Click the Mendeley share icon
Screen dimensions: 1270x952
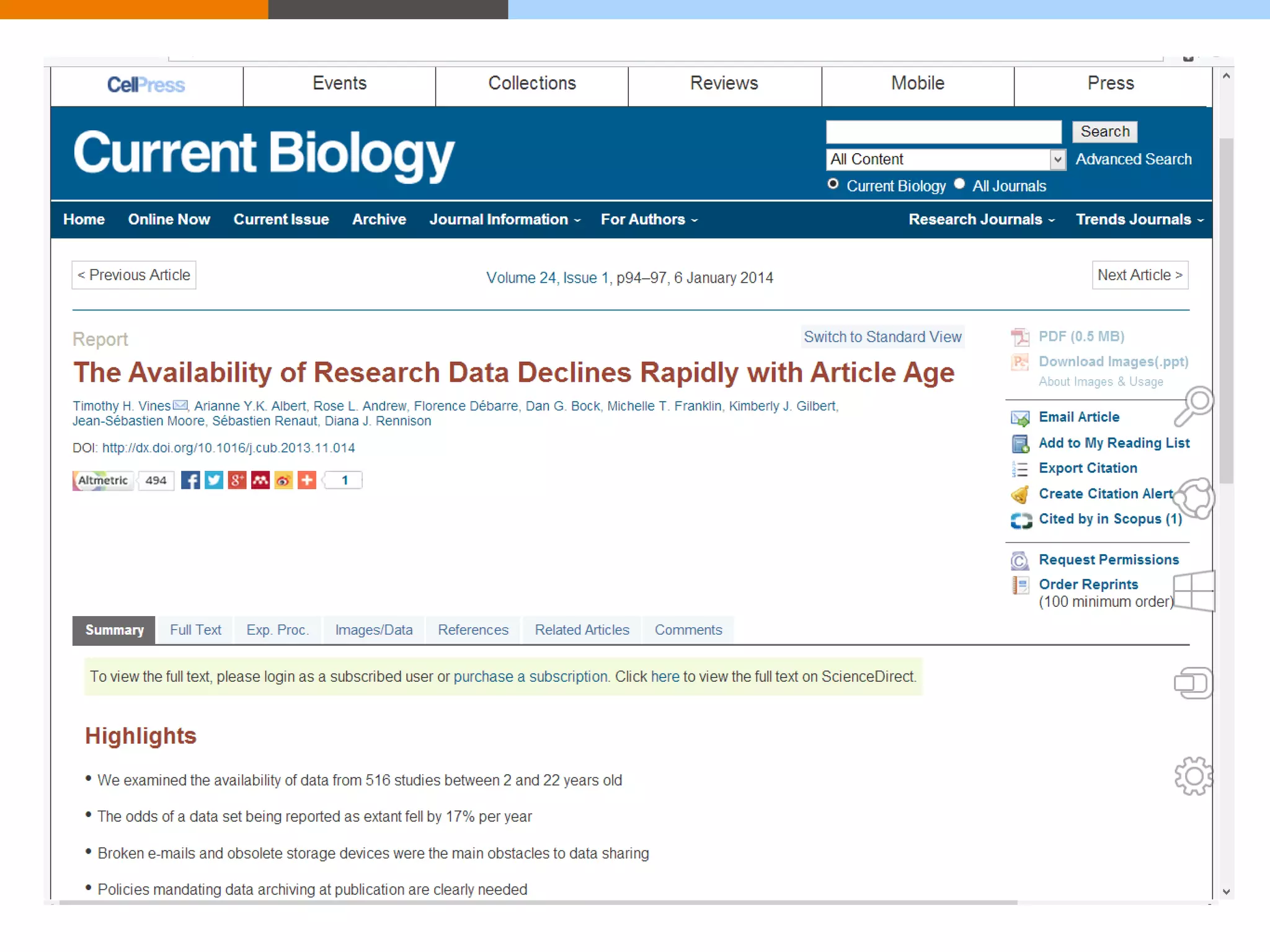coord(260,480)
